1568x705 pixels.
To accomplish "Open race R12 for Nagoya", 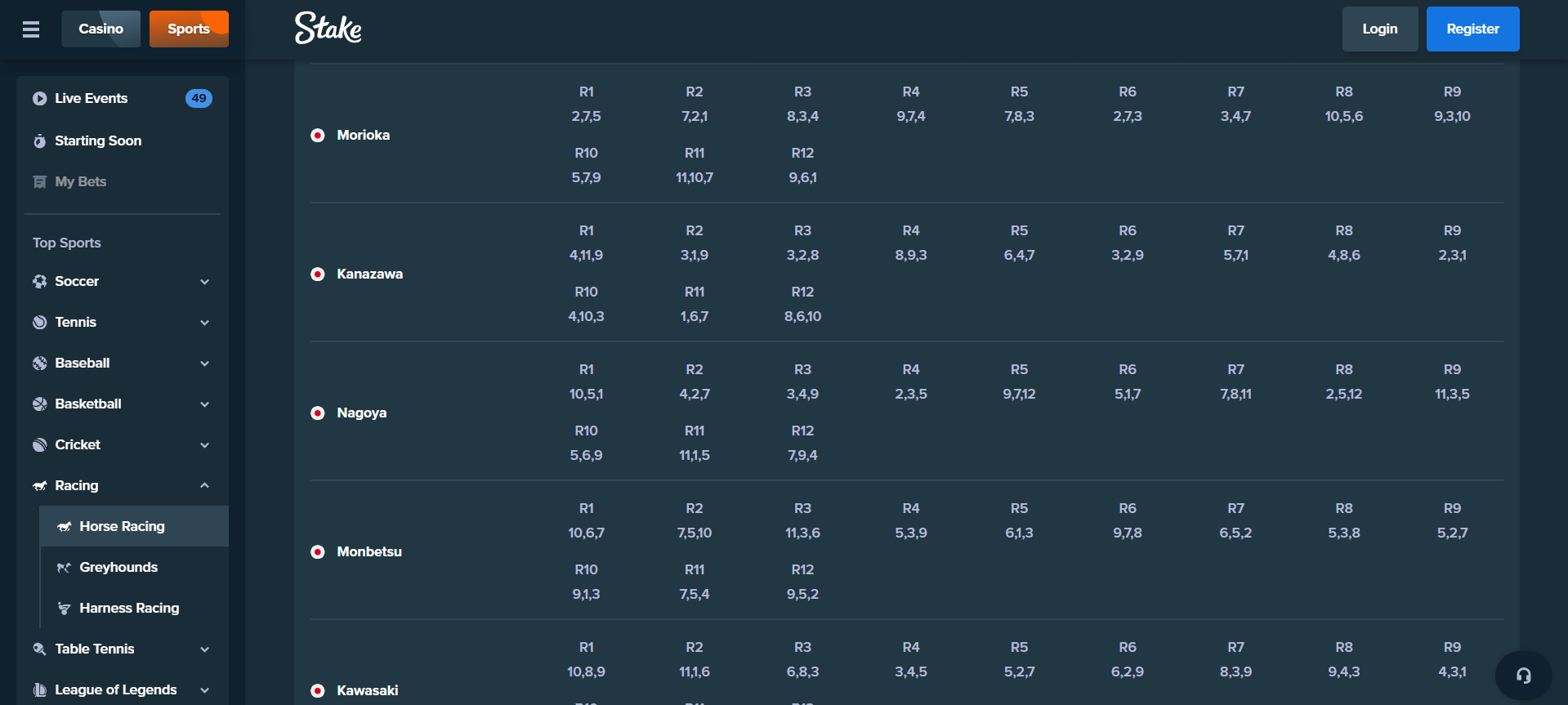I will 802,442.
